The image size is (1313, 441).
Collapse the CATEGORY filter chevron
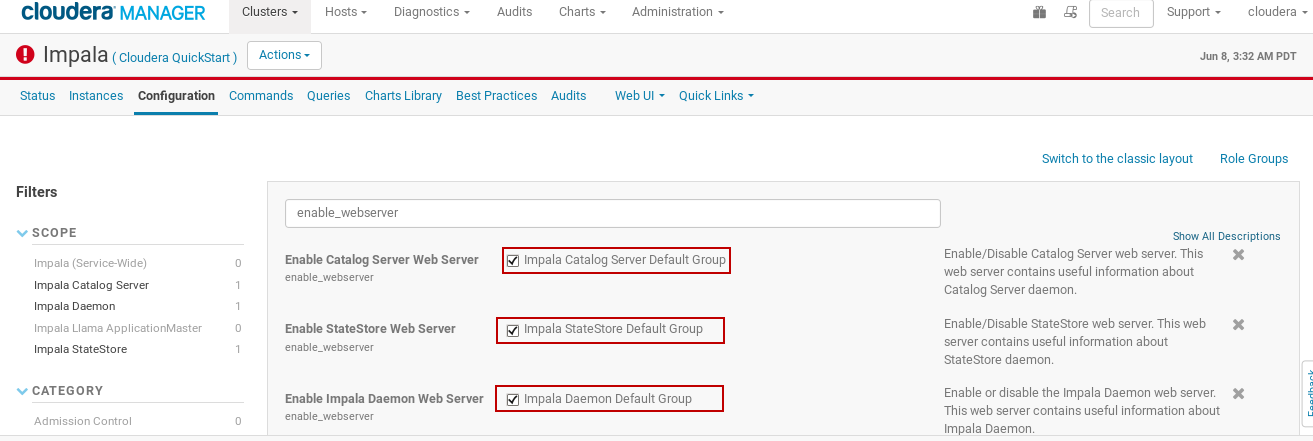click(22, 391)
